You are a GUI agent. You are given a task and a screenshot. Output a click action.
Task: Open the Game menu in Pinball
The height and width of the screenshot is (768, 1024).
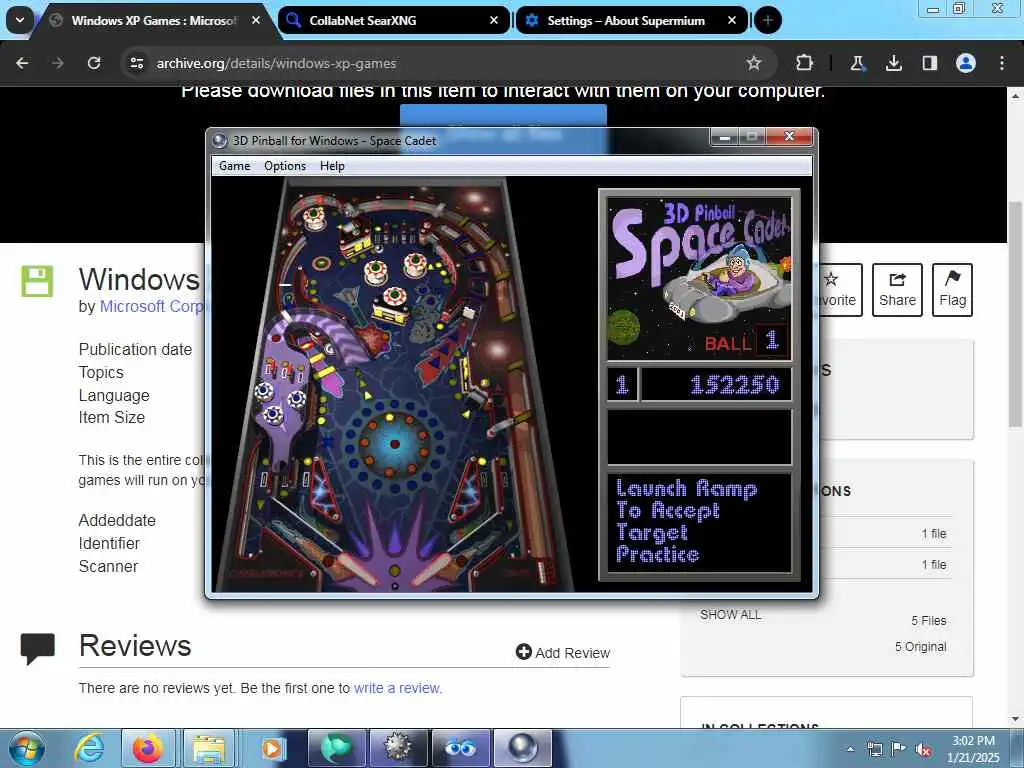coord(234,166)
